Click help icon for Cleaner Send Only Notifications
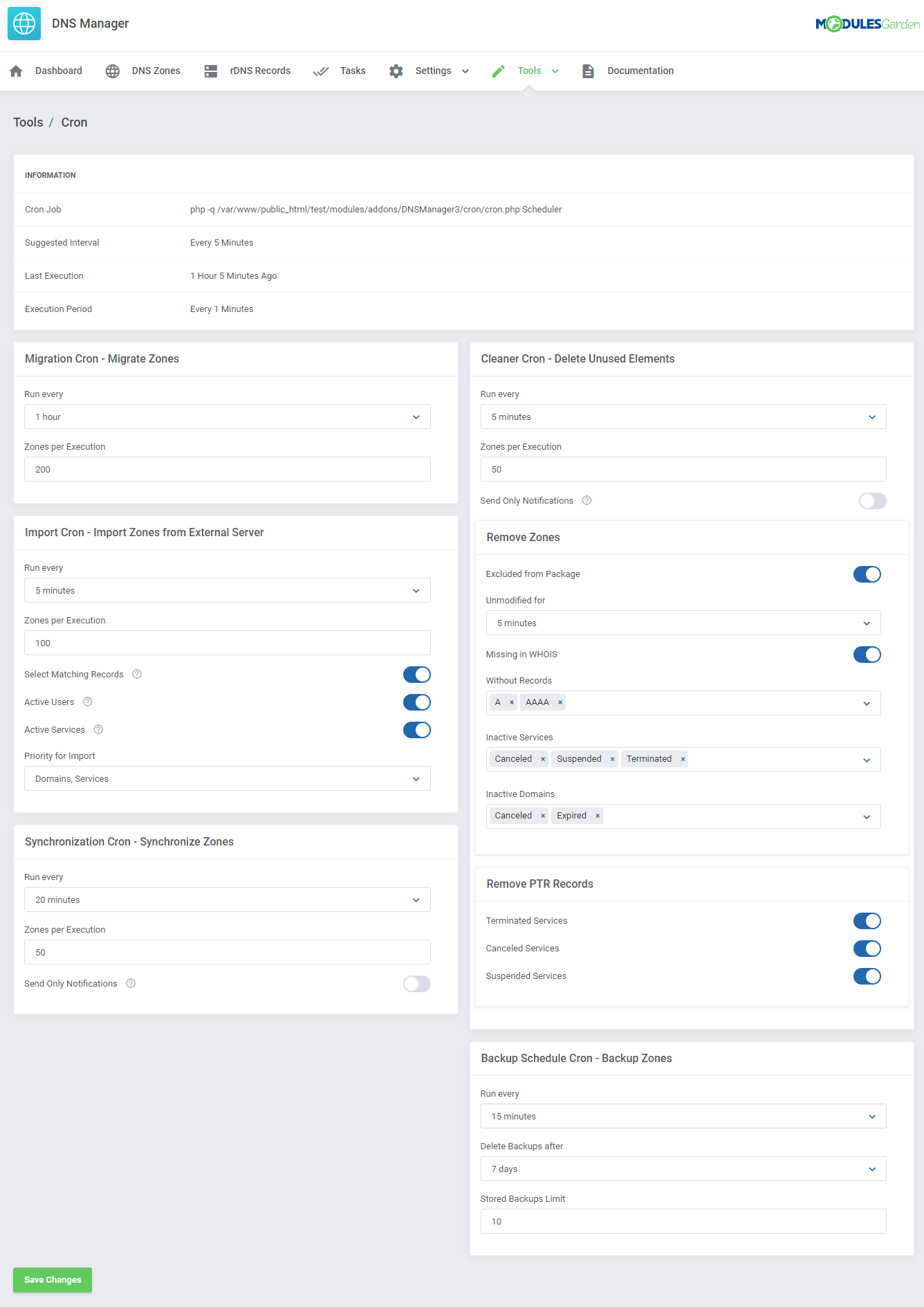The image size is (924, 1307). [587, 500]
